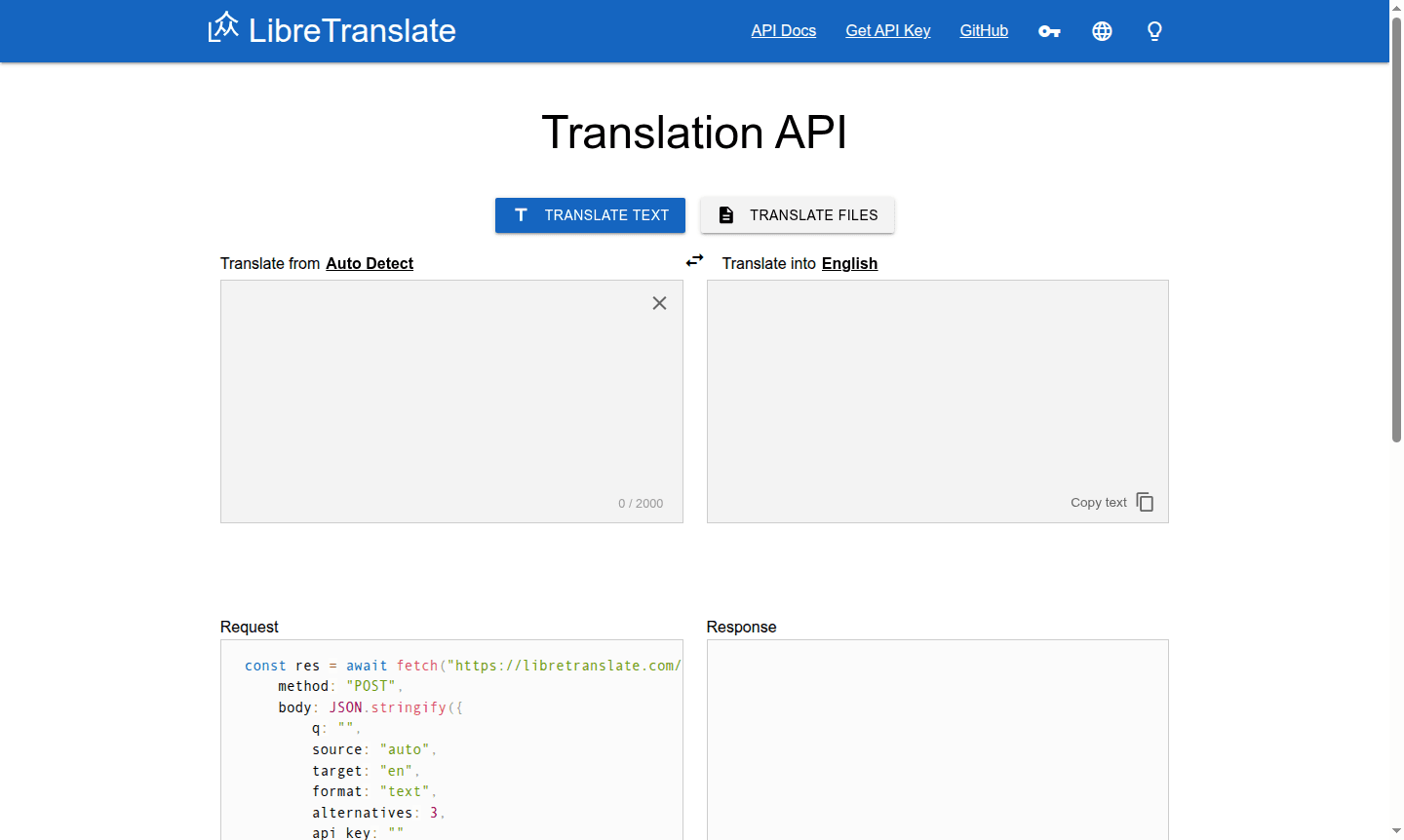Open the language globe icon
The height and width of the screenshot is (840, 1404).
click(1102, 31)
